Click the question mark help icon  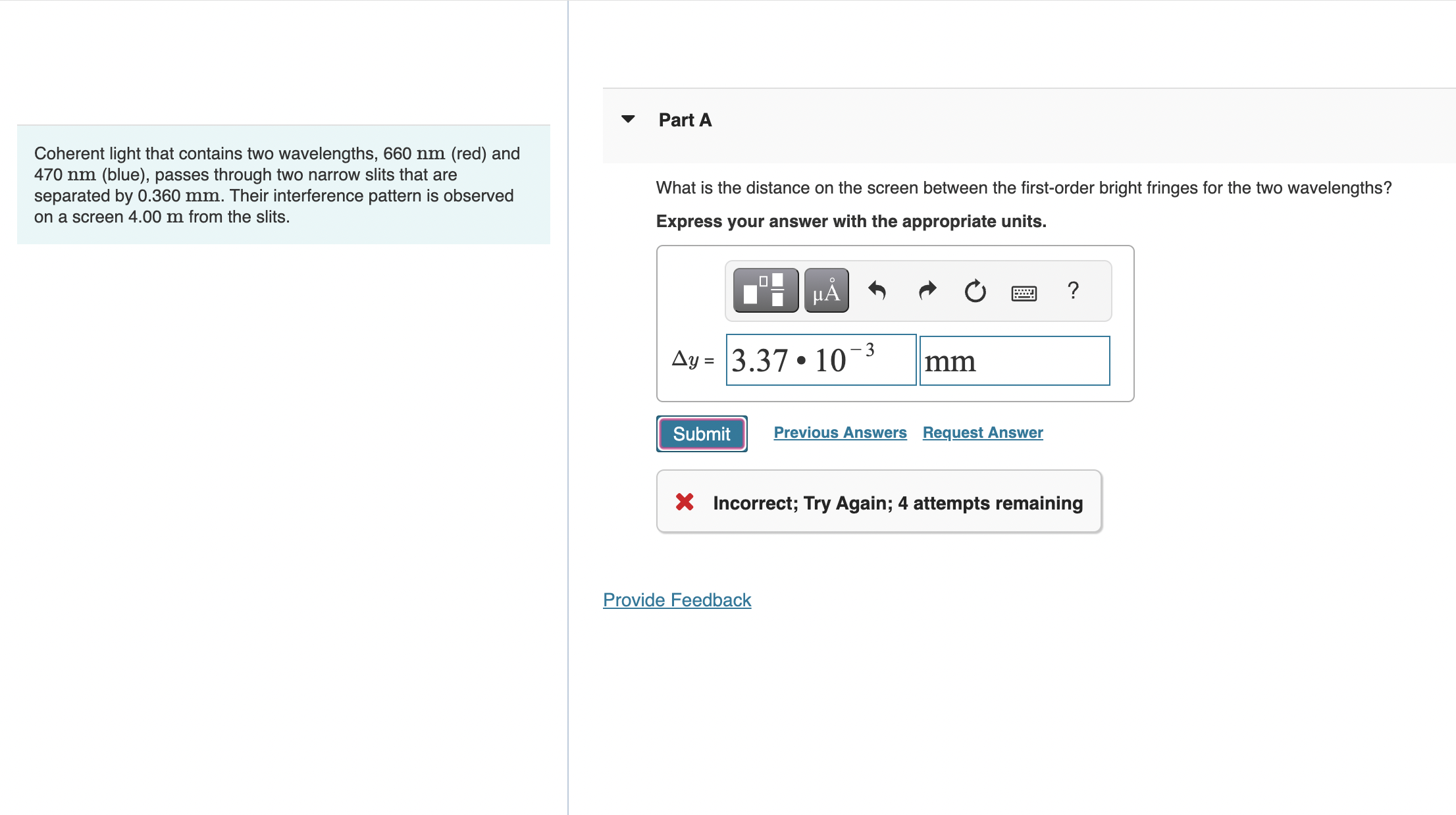pyautogui.click(x=1073, y=290)
